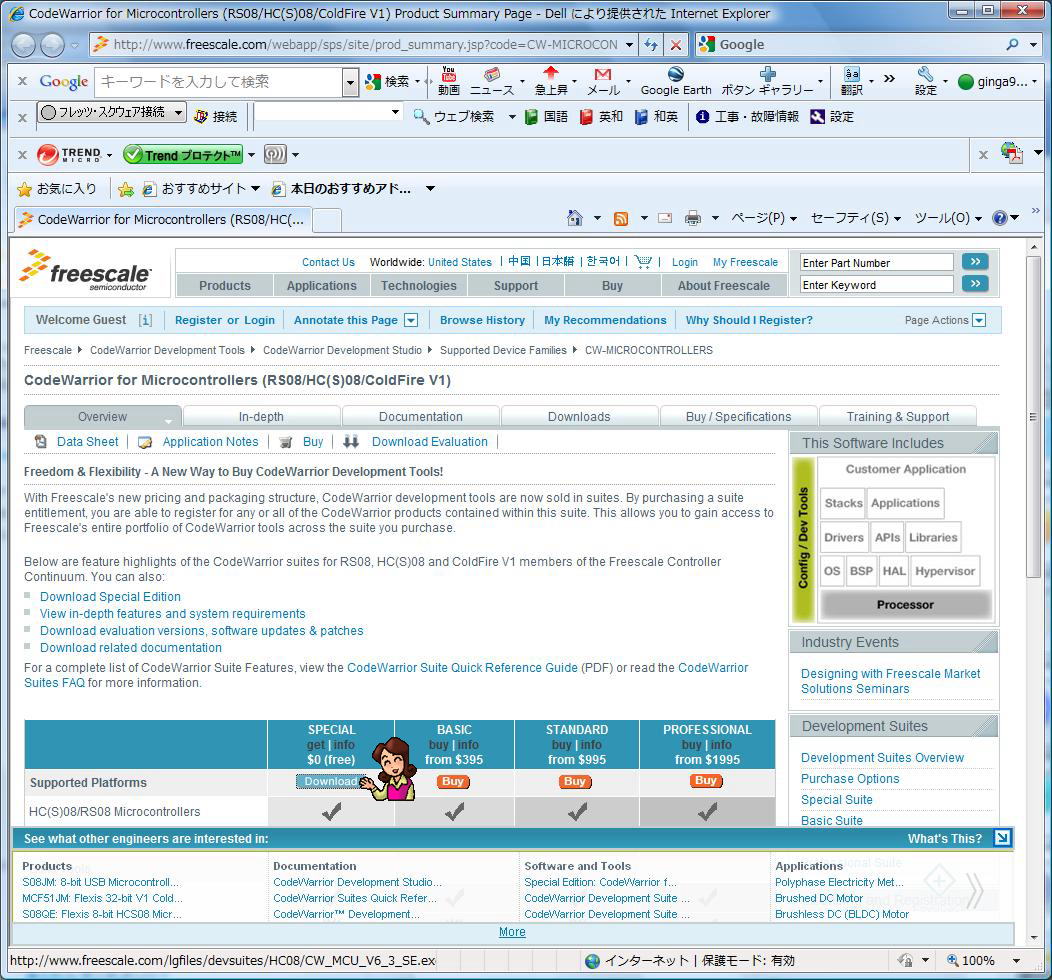Open the Products navigation menu
Viewport: 1052px width, 980px height.
(225, 286)
